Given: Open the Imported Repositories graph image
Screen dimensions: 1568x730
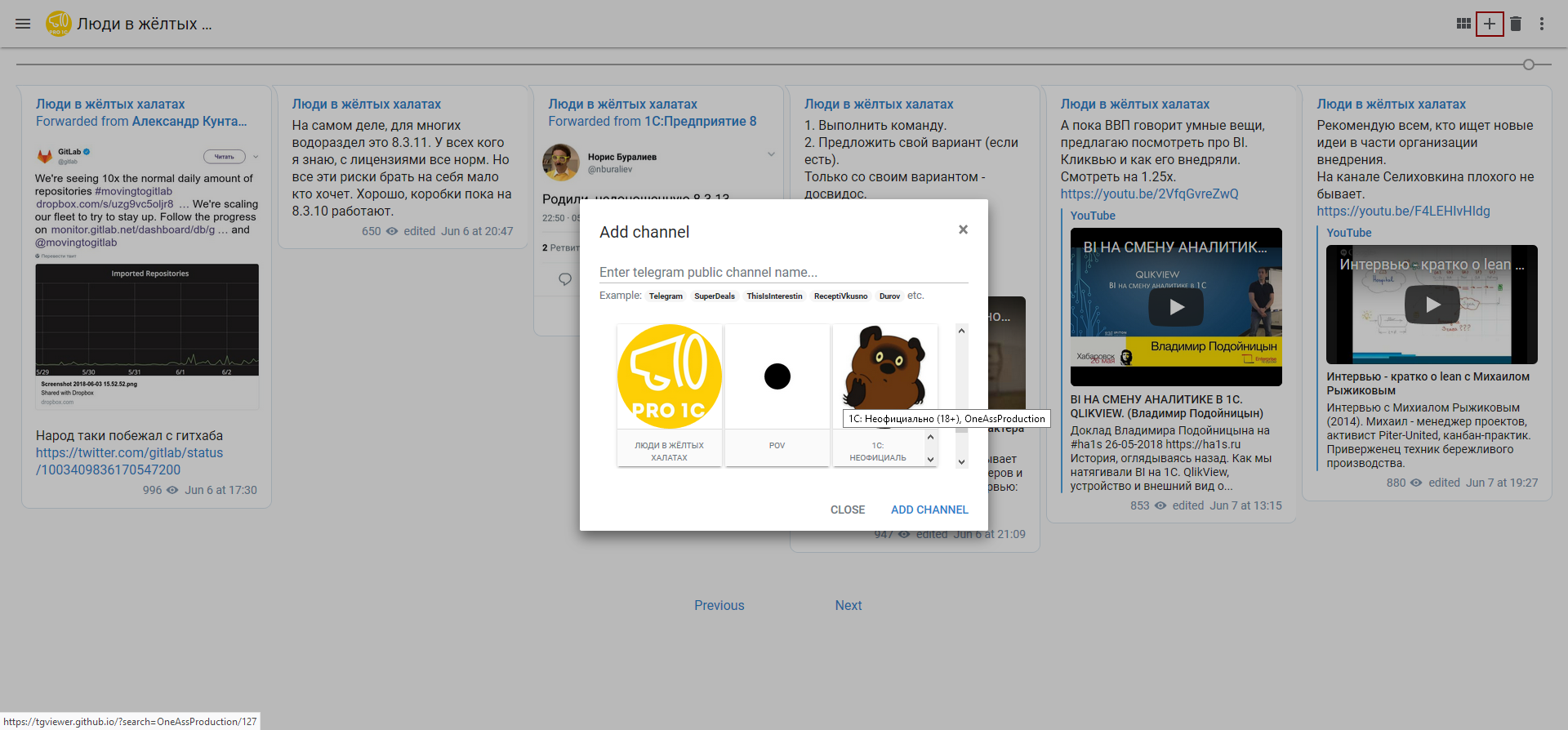Looking at the screenshot, I should coord(147,319).
